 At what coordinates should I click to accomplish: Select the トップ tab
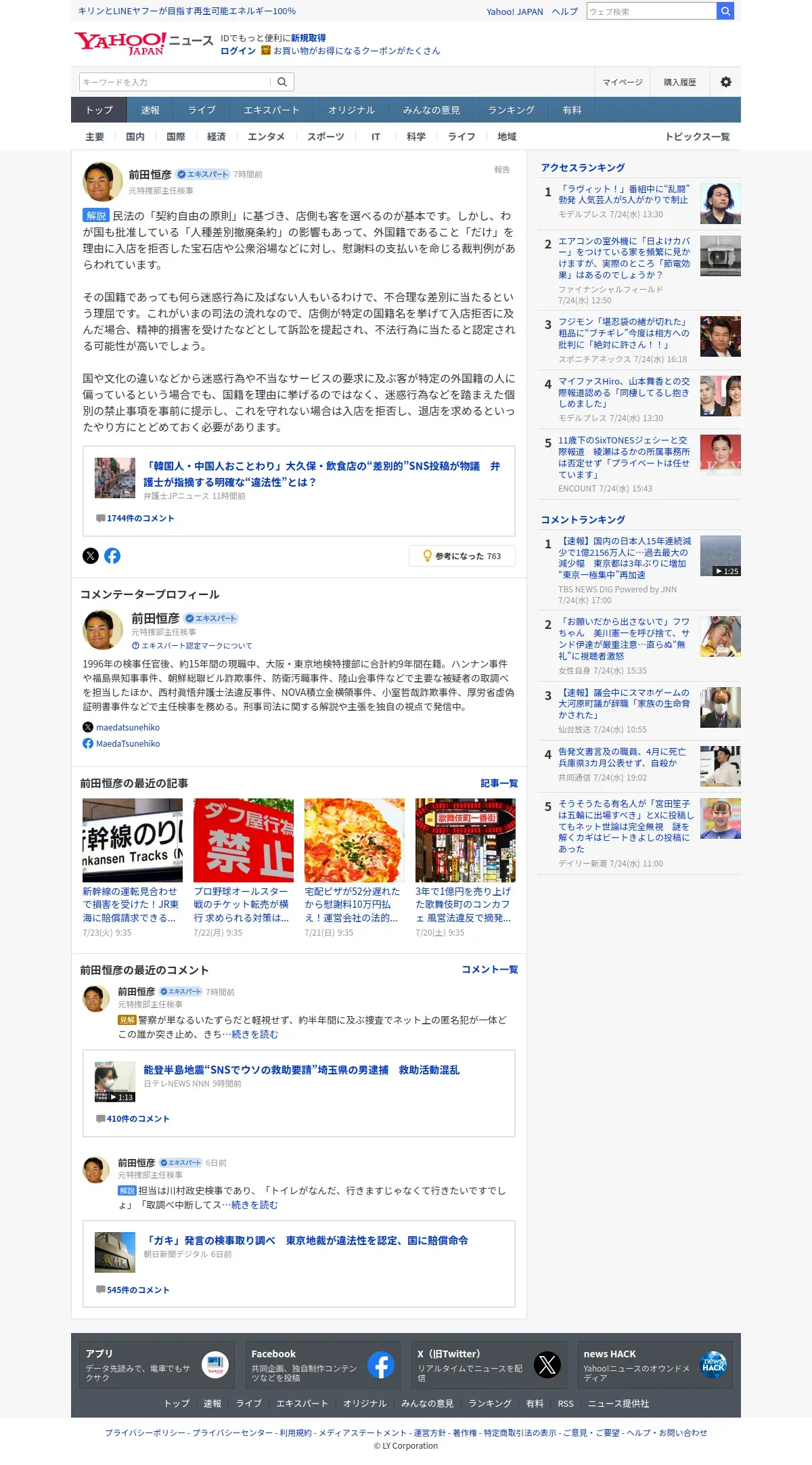pyautogui.click(x=99, y=110)
